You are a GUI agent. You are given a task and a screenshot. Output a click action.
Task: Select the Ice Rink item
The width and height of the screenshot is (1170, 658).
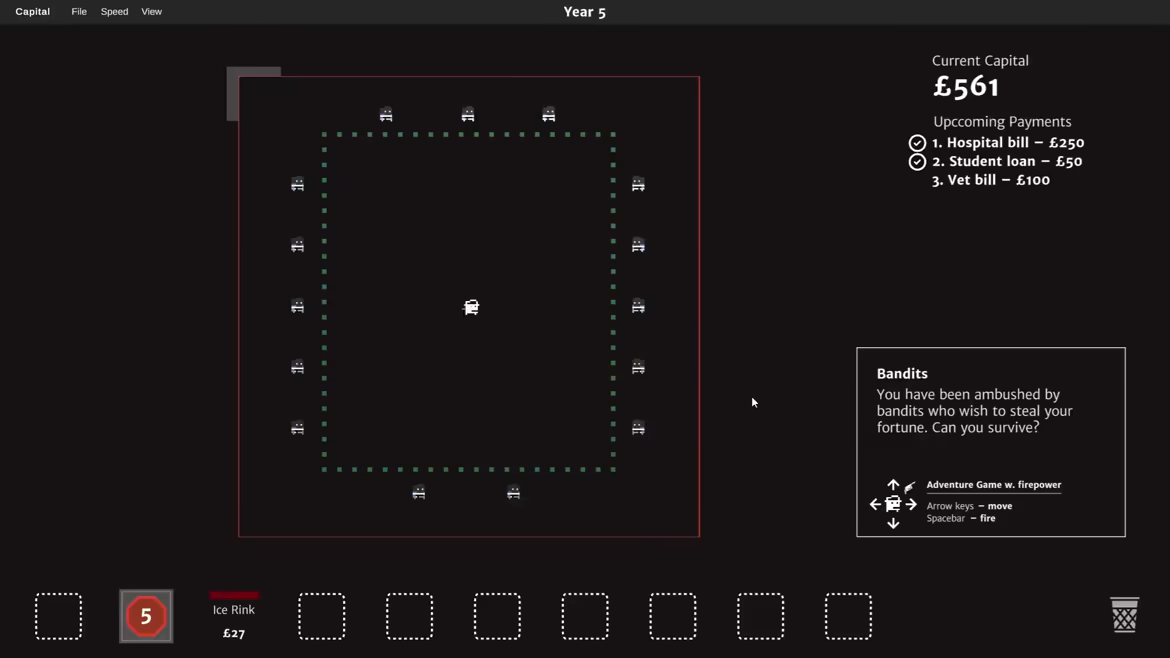click(234, 616)
